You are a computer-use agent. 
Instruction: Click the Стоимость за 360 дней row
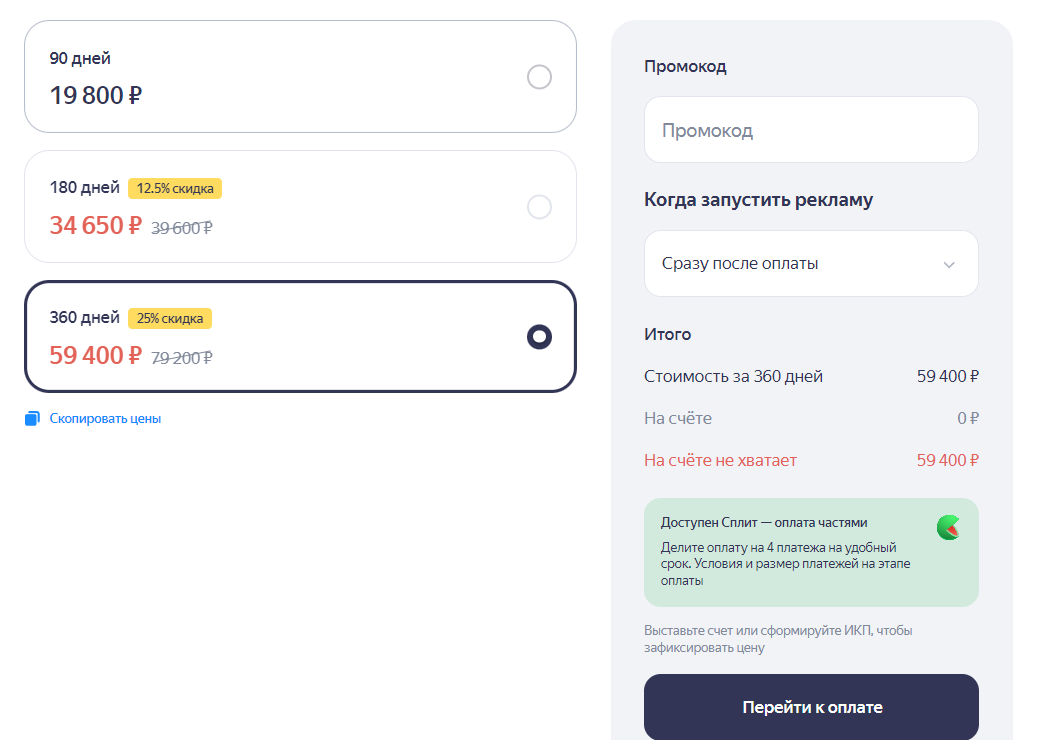point(811,376)
